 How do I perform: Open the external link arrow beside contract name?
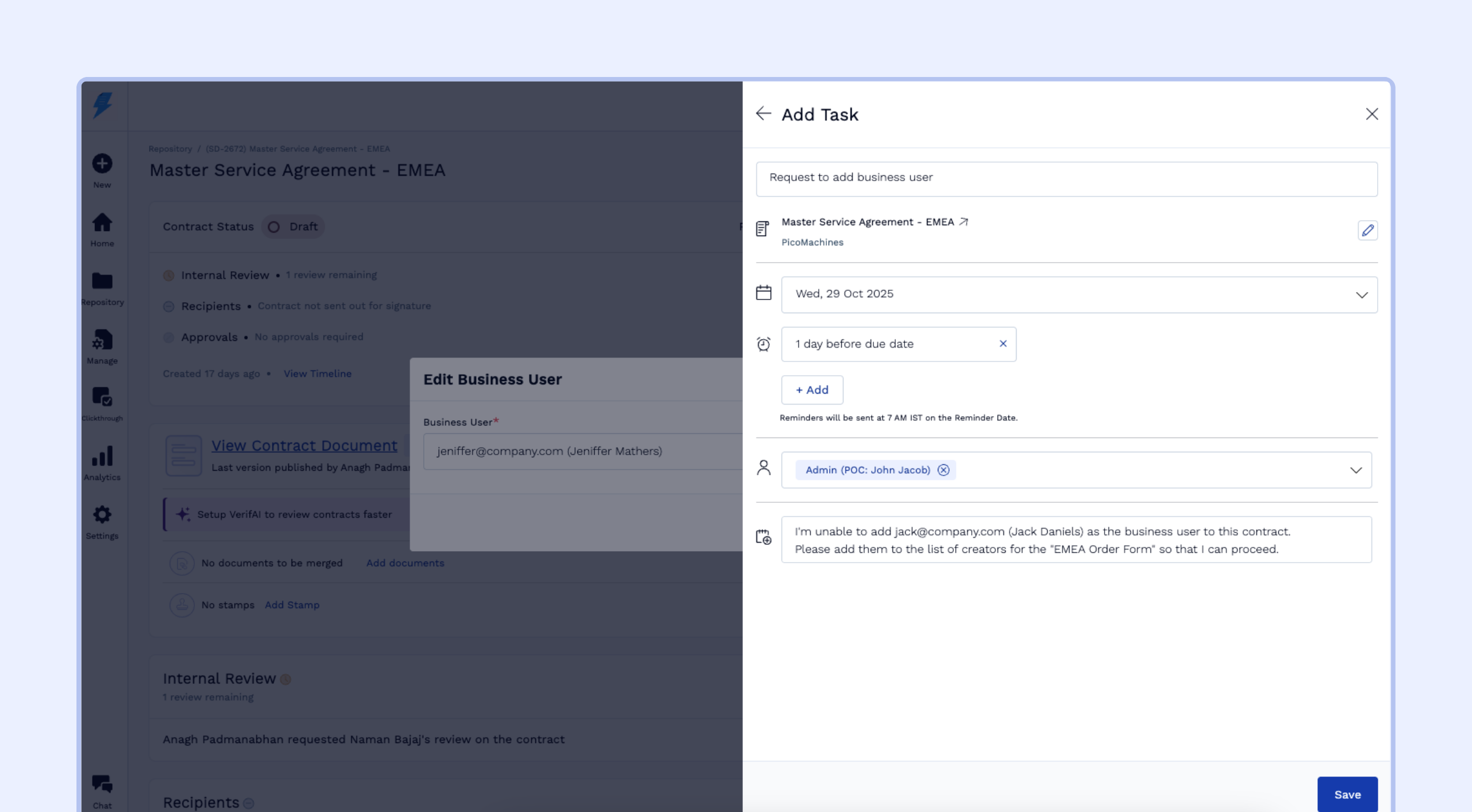coord(964,222)
